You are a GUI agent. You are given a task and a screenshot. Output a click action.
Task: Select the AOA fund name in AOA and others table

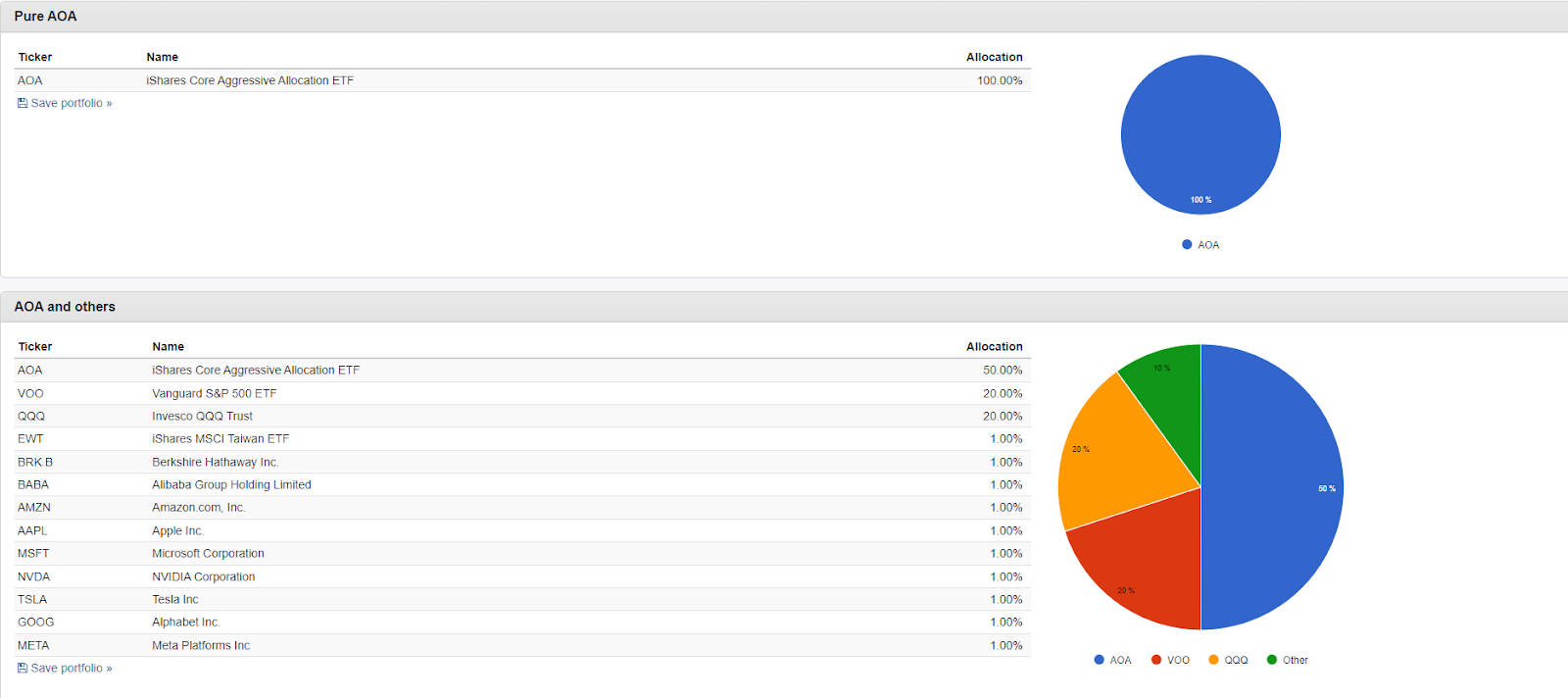256,370
